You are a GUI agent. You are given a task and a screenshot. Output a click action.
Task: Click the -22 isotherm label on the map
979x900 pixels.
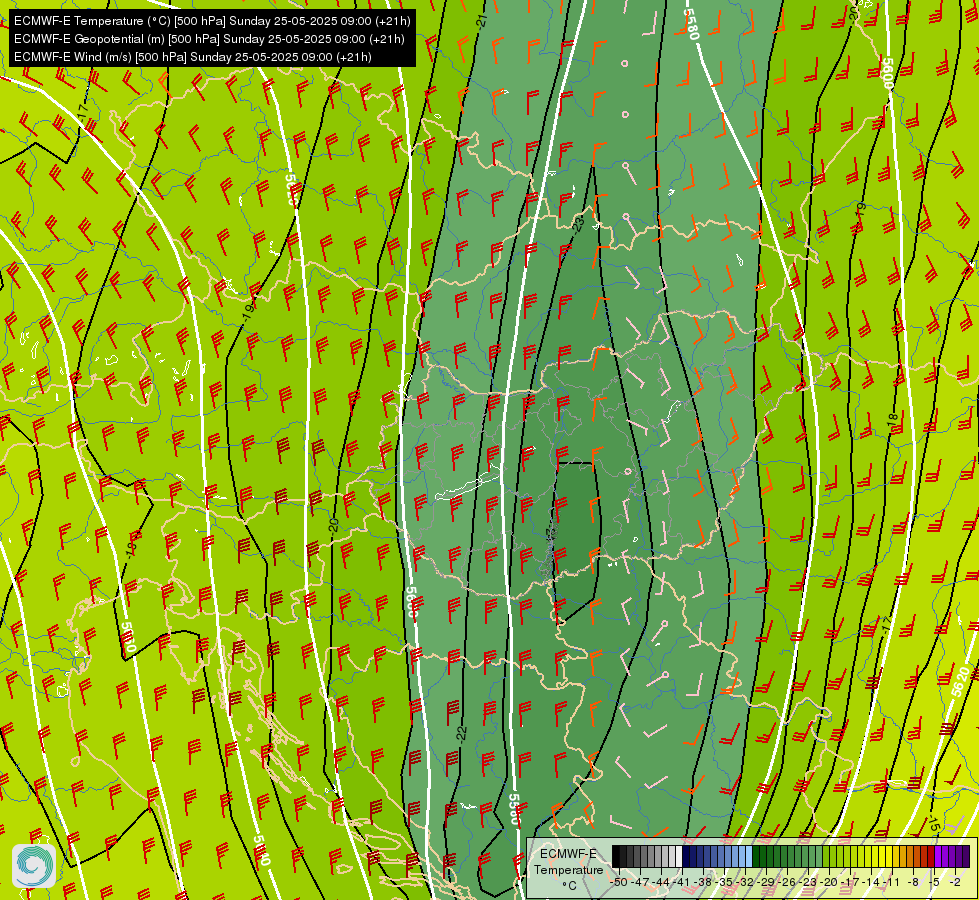461,733
